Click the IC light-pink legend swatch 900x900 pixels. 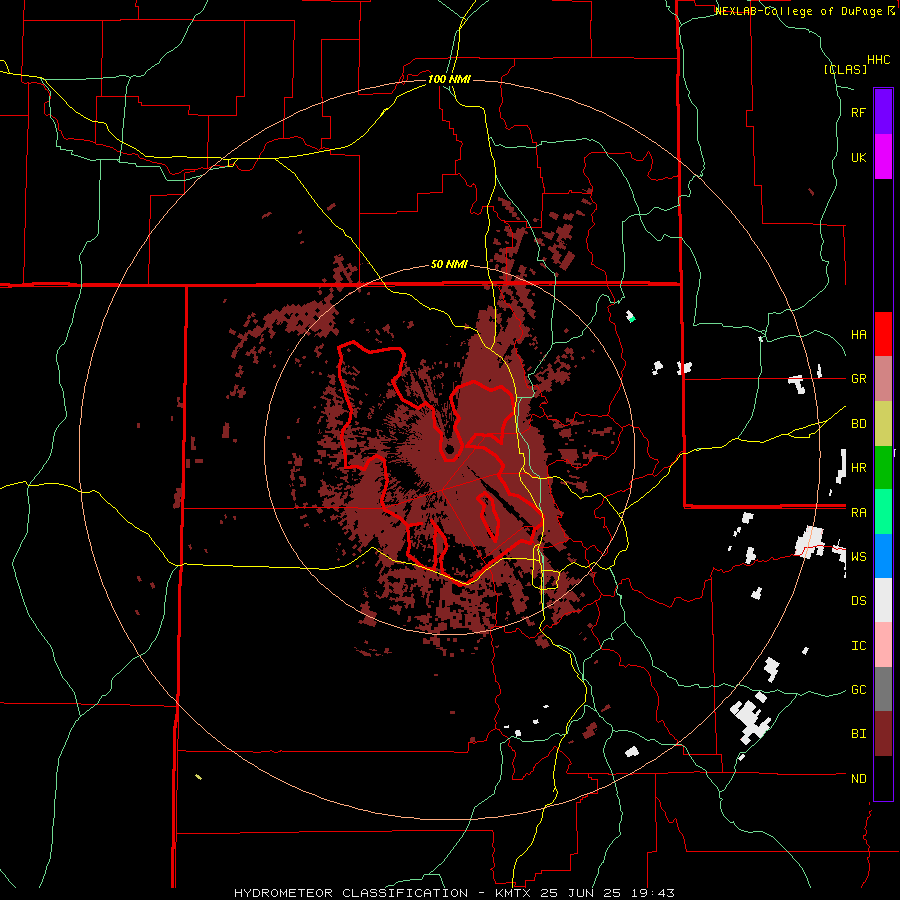883,645
